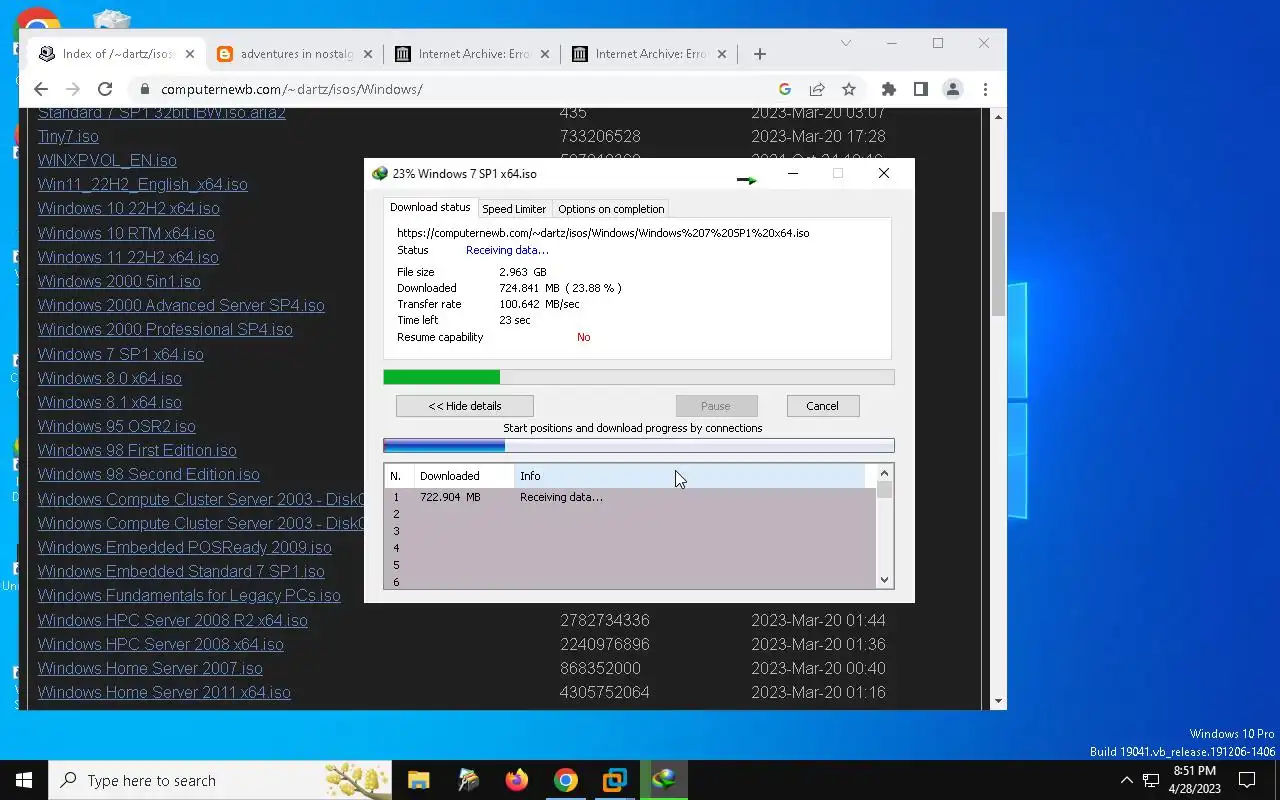View site info lock icon
This screenshot has height=800, width=1280.
(145, 89)
